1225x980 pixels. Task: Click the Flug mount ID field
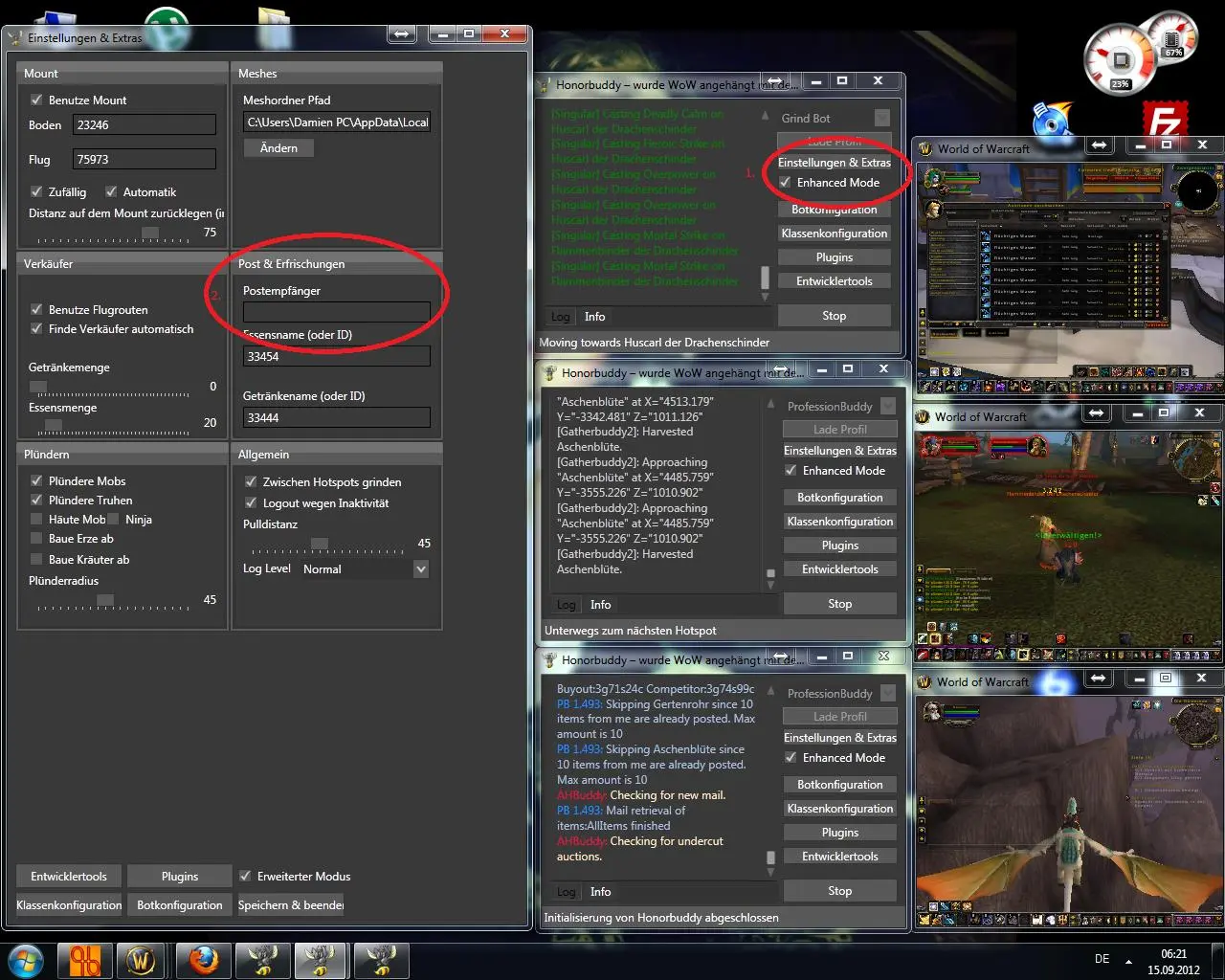[145, 159]
